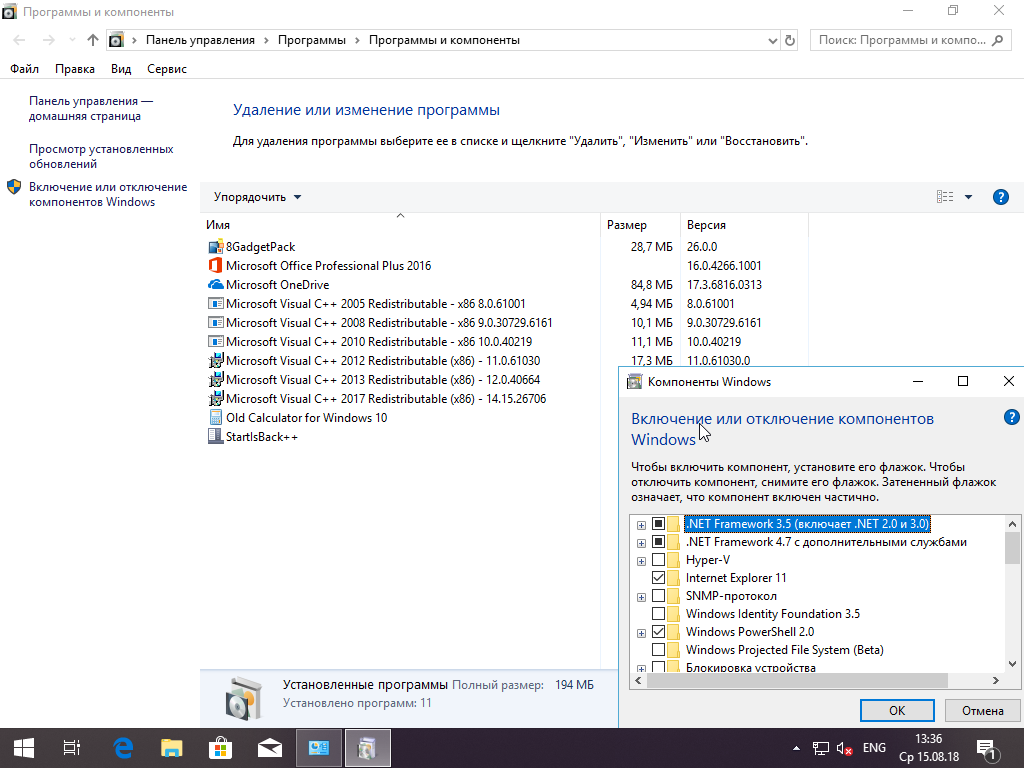The image size is (1024, 768).
Task: Open Microsoft Store from taskbar
Action: tap(221, 748)
